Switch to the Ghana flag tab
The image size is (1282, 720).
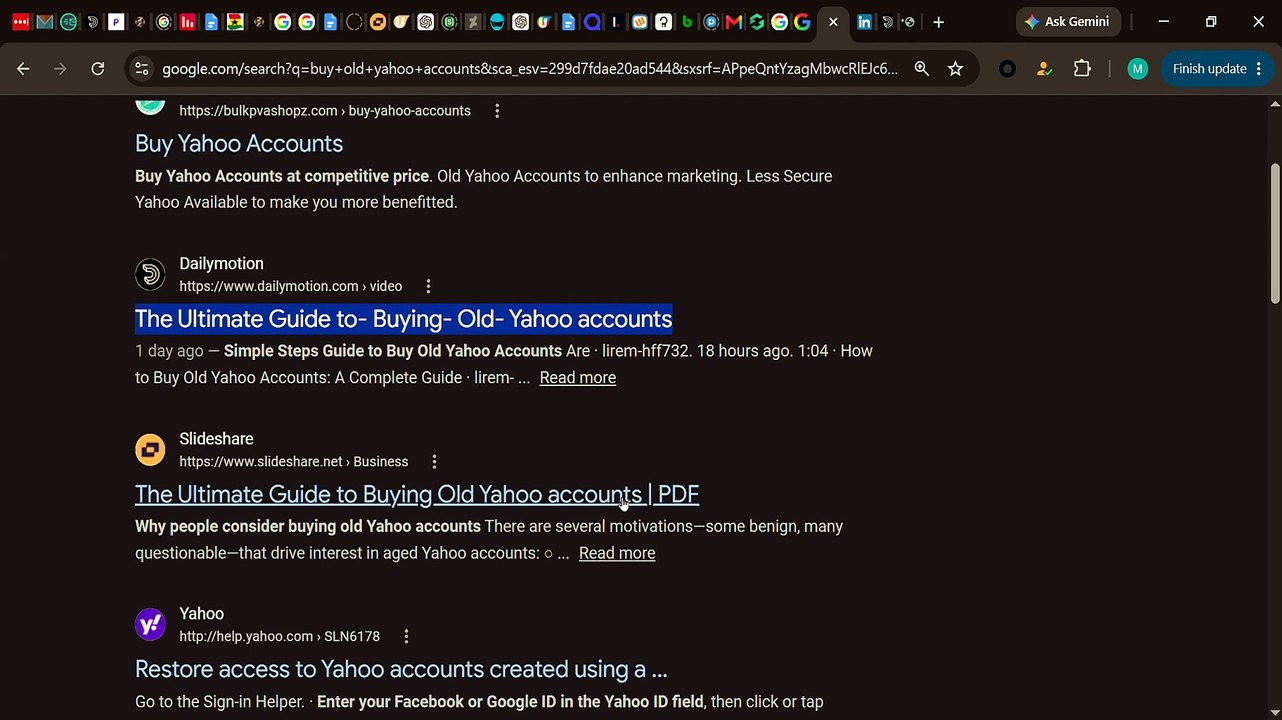[235, 22]
